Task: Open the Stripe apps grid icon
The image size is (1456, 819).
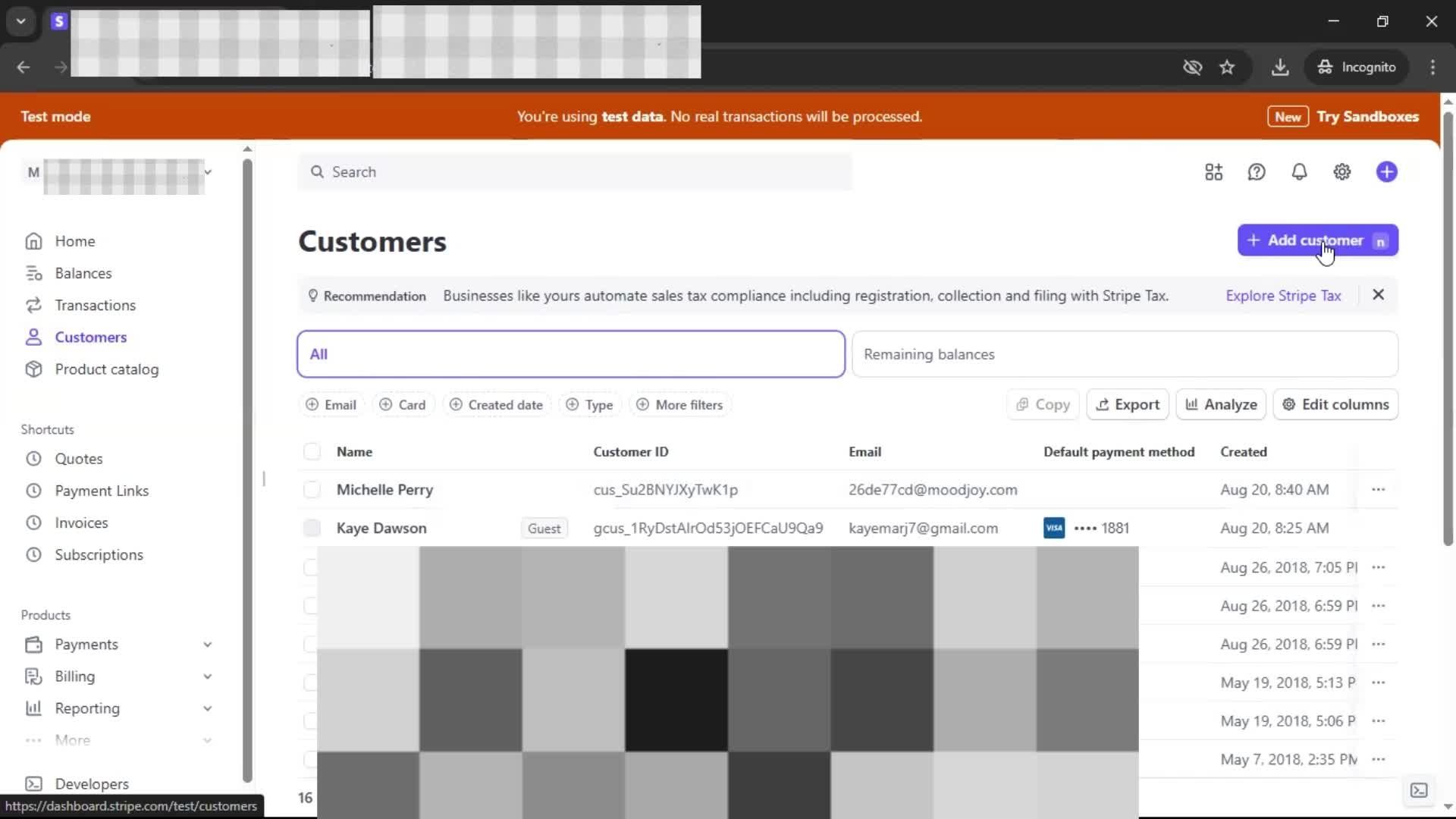Action: pos(1213,172)
